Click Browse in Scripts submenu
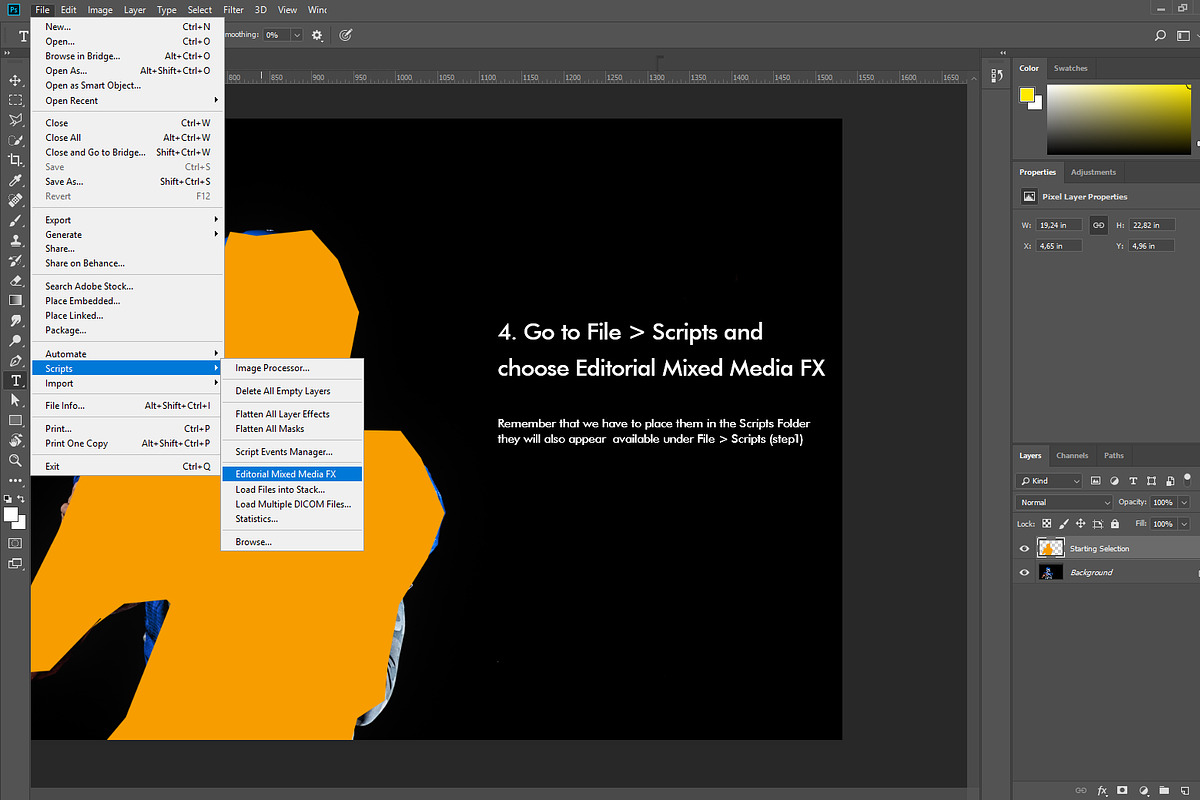1200x800 pixels. 292,542
